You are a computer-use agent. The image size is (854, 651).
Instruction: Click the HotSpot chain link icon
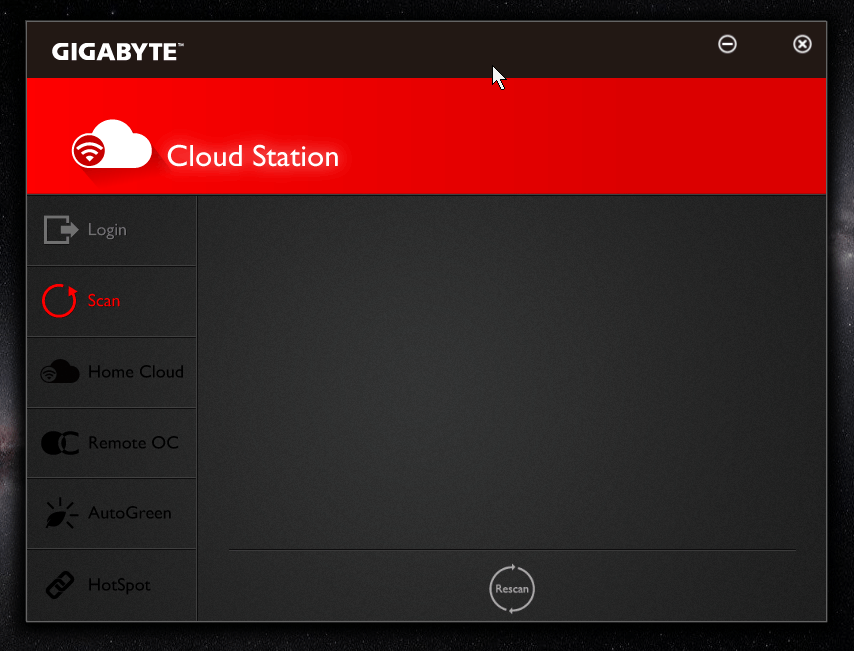click(x=60, y=585)
